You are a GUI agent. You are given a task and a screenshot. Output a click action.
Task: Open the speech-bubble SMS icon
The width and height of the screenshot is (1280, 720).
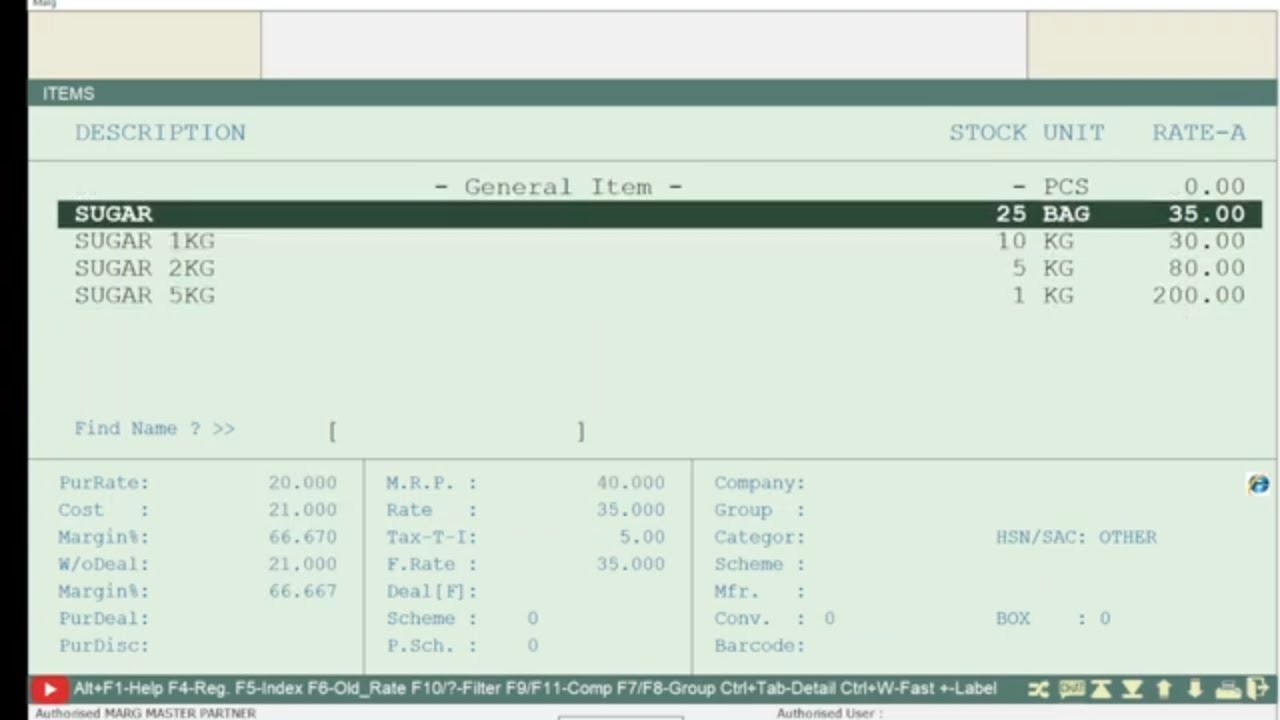1071,688
